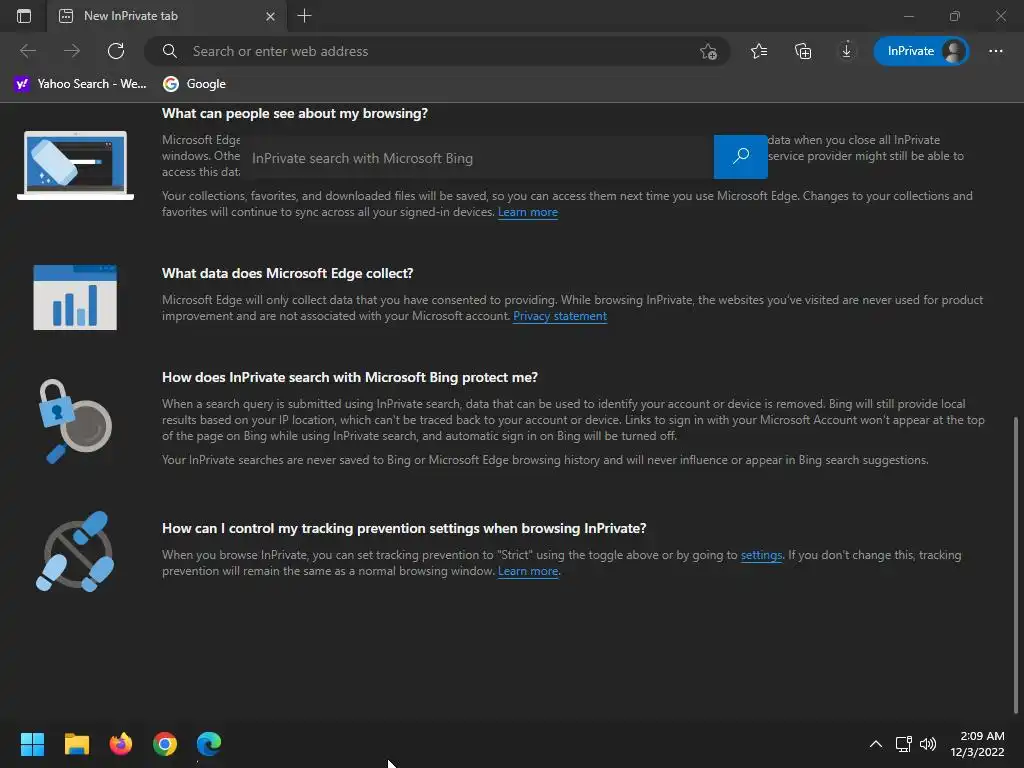This screenshot has width=1024, height=768.
Task: Open the Google bookmark
Action: (195, 84)
